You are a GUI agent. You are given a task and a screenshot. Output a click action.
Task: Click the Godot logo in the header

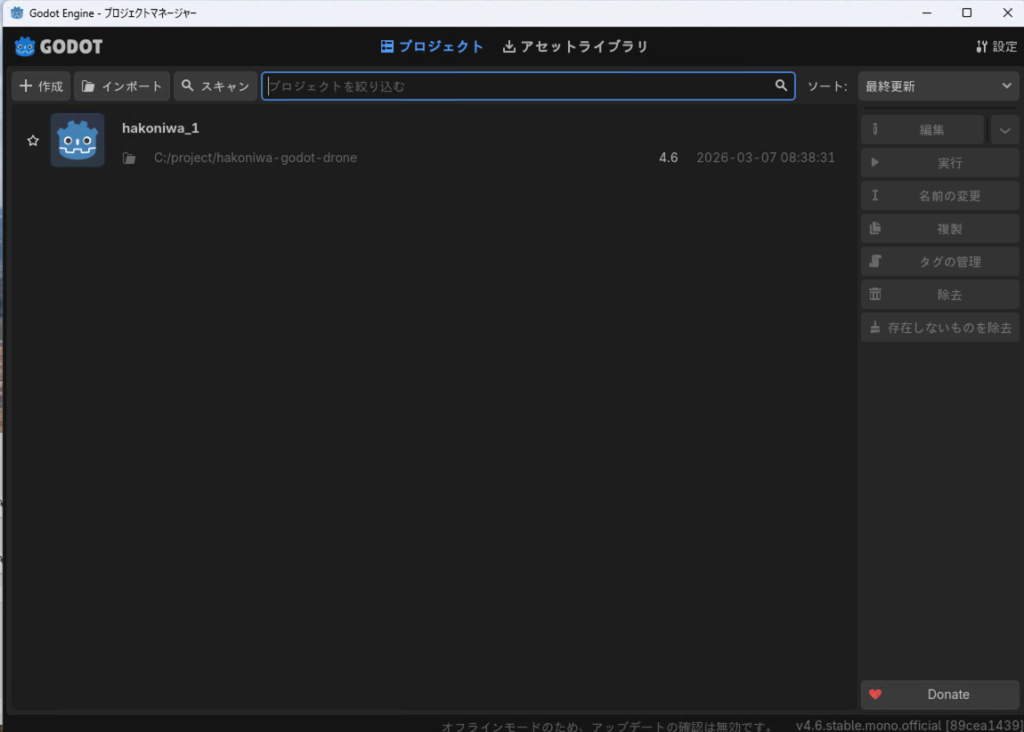click(59, 47)
